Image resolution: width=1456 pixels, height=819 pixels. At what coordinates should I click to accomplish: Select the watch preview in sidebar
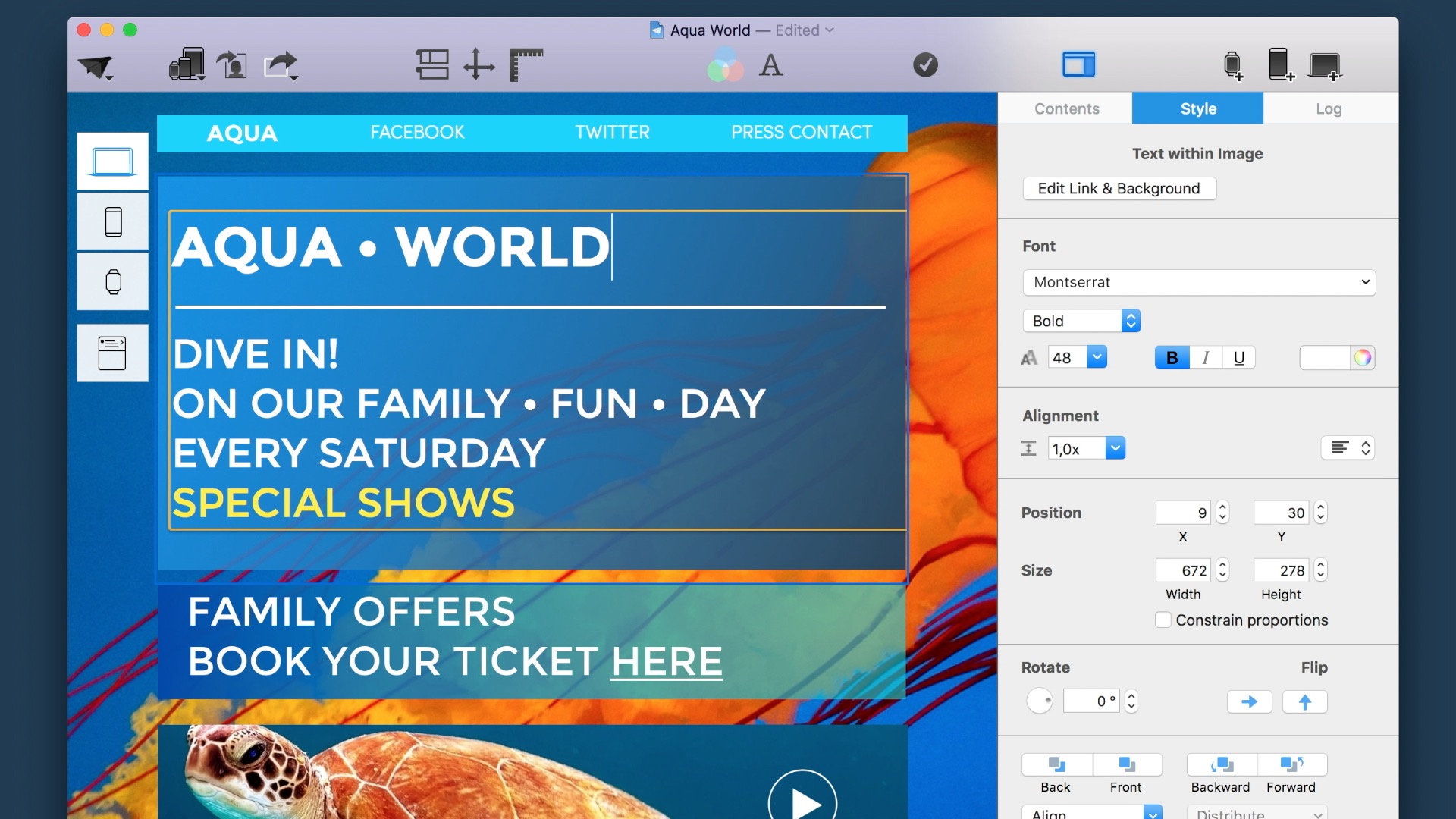112,281
